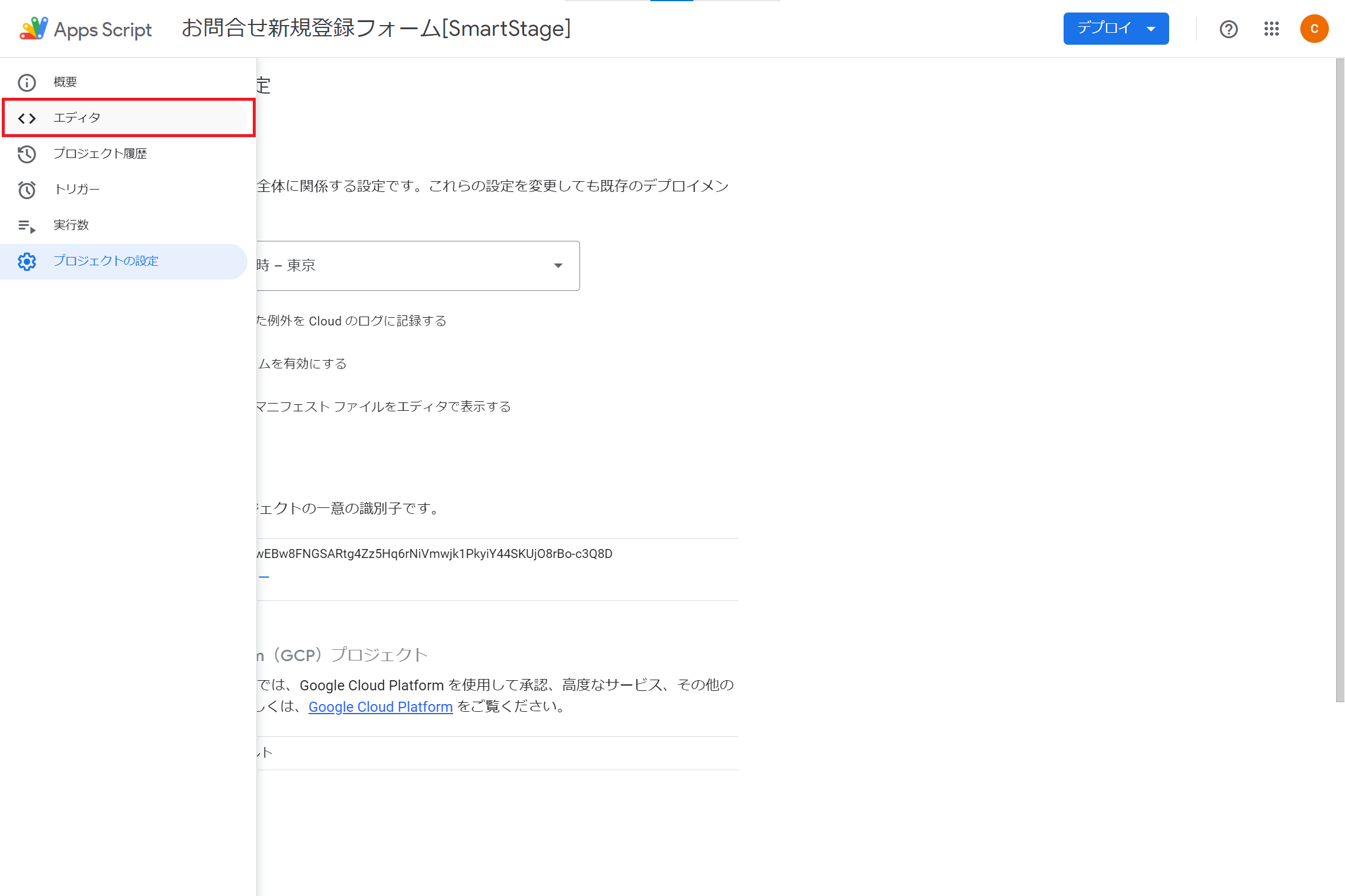Viewport: 1345px width, 896px height.
Task: Open トリガー in the sidebar
Action: [123, 190]
